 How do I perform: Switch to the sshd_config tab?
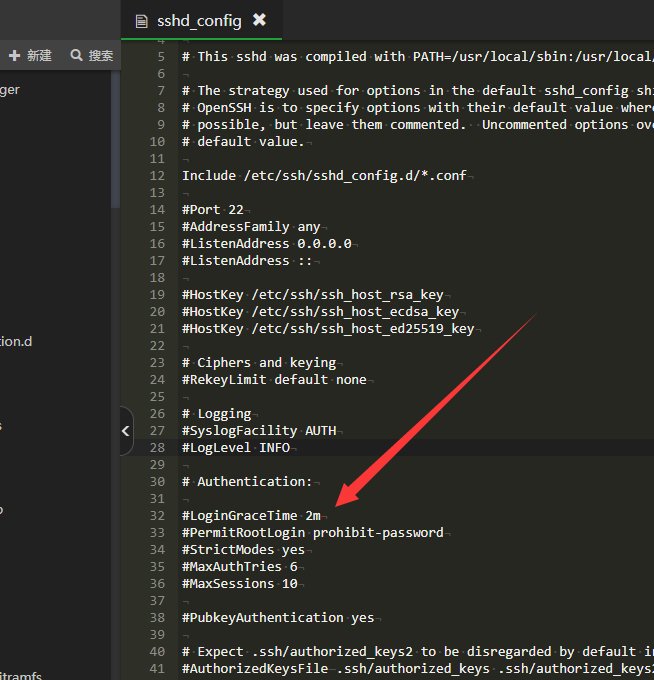point(199,20)
